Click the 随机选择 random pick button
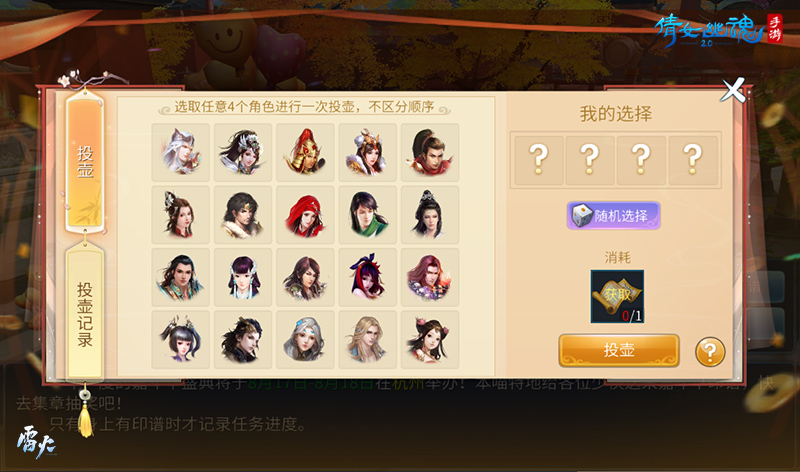The image size is (800, 472). 614,215
